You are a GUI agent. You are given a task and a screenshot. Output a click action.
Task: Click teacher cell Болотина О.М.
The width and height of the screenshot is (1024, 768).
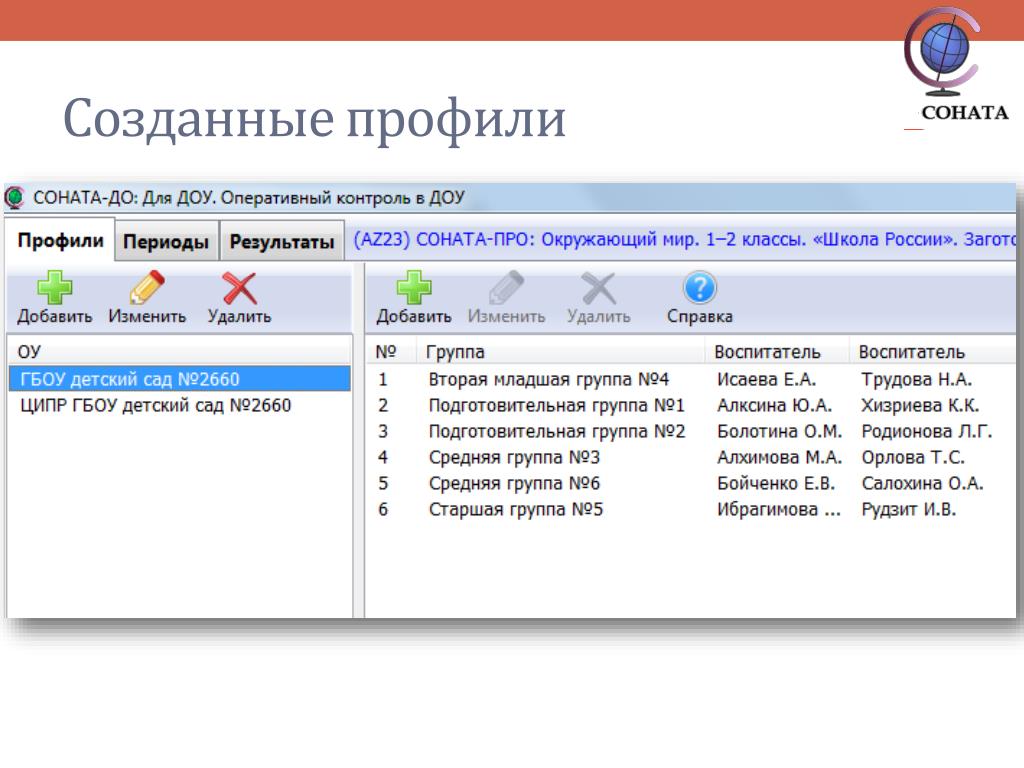click(x=779, y=431)
